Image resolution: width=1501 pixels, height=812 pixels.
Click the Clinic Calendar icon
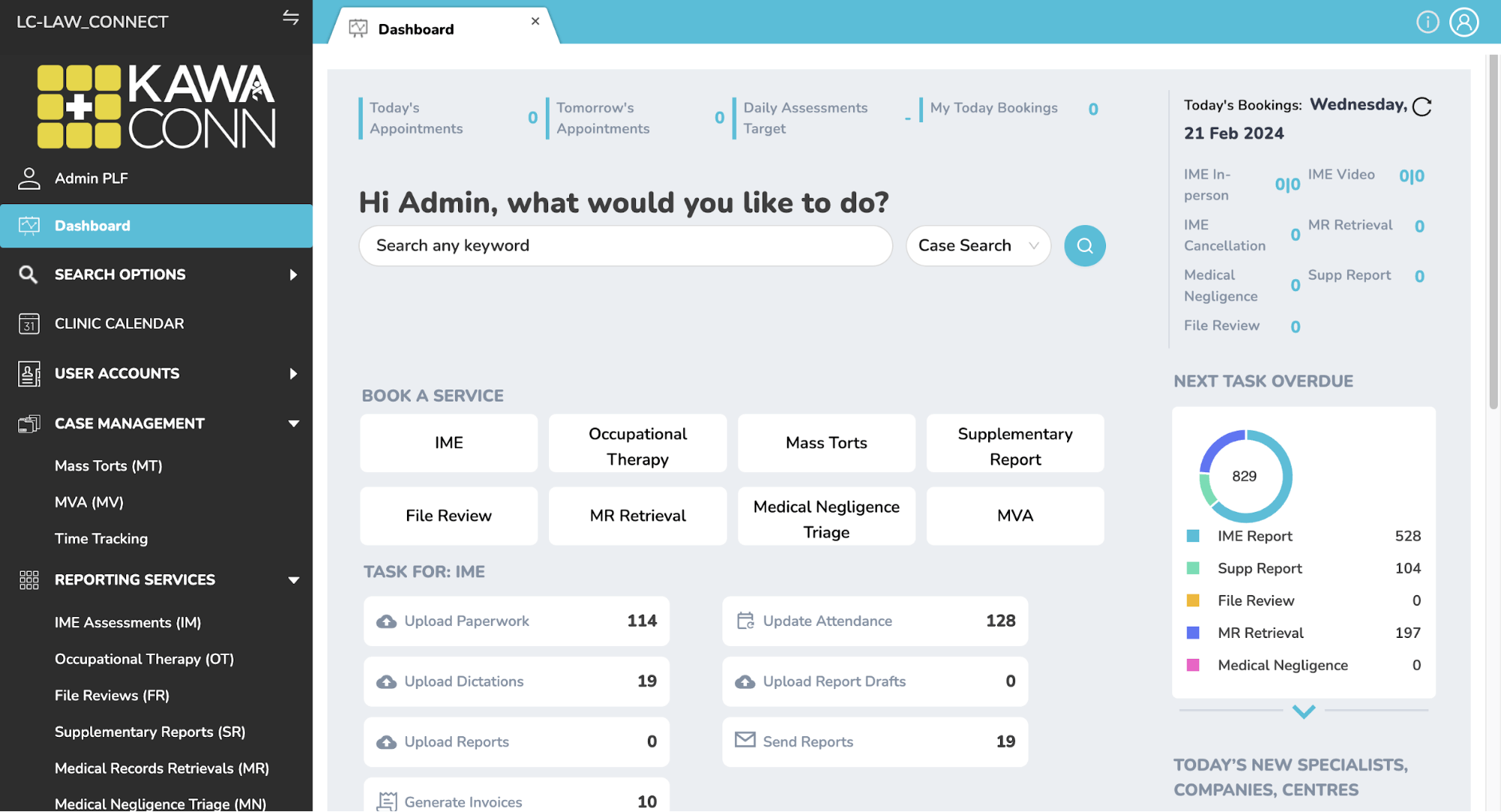pos(29,324)
